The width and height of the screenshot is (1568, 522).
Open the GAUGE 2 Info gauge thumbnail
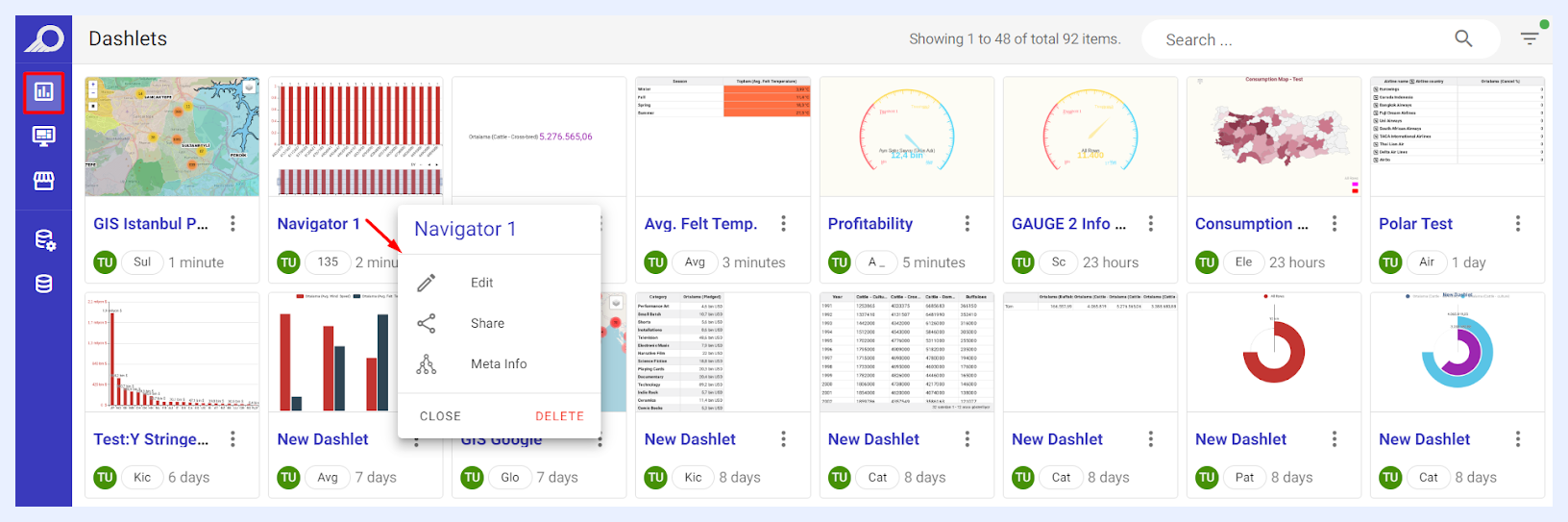point(1090,137)
